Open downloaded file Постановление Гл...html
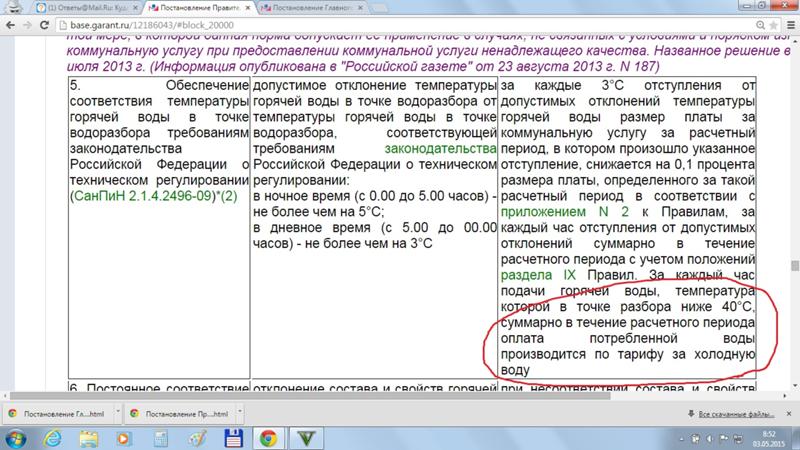 click(x=56, y=414)
